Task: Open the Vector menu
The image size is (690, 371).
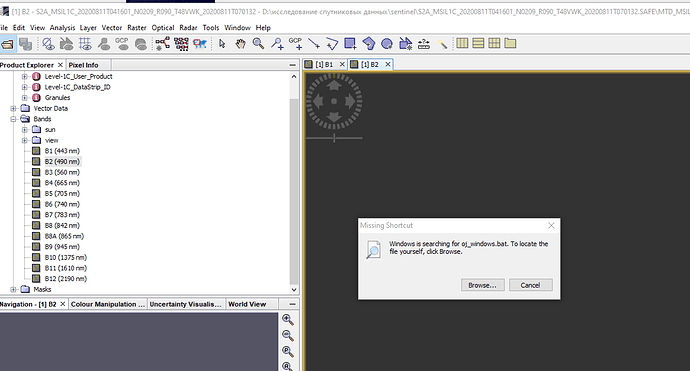Action: pos(112,28)
